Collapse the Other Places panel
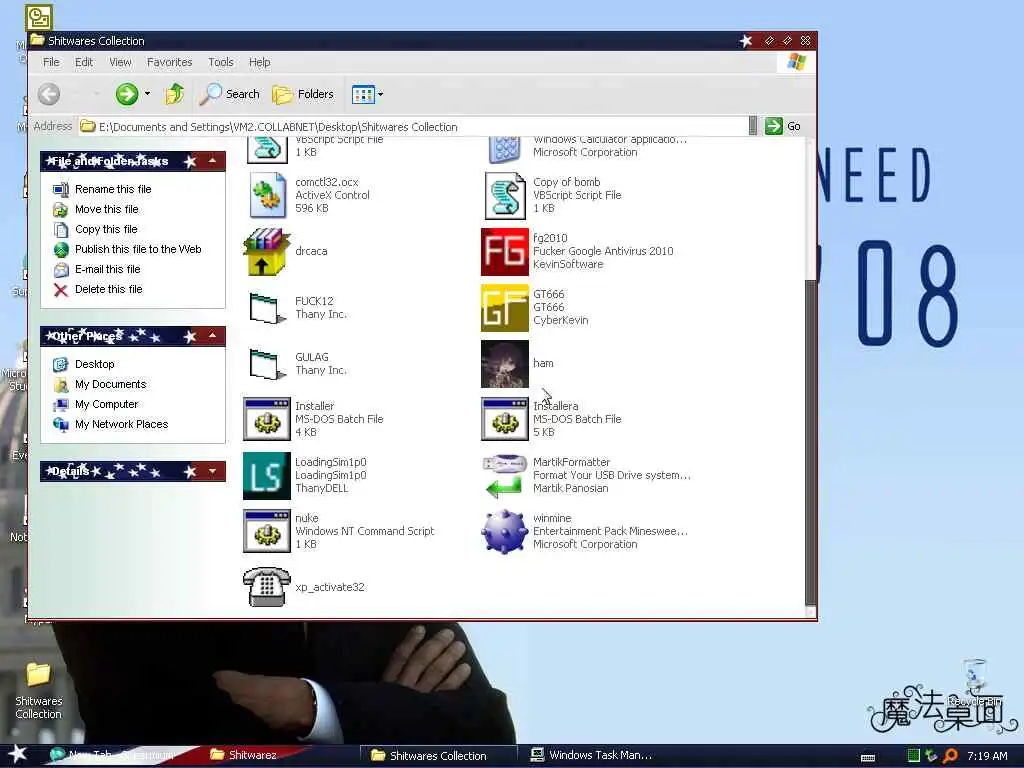Image resolution: width=1024 pixels, height=768 pixels. [213, 336]
